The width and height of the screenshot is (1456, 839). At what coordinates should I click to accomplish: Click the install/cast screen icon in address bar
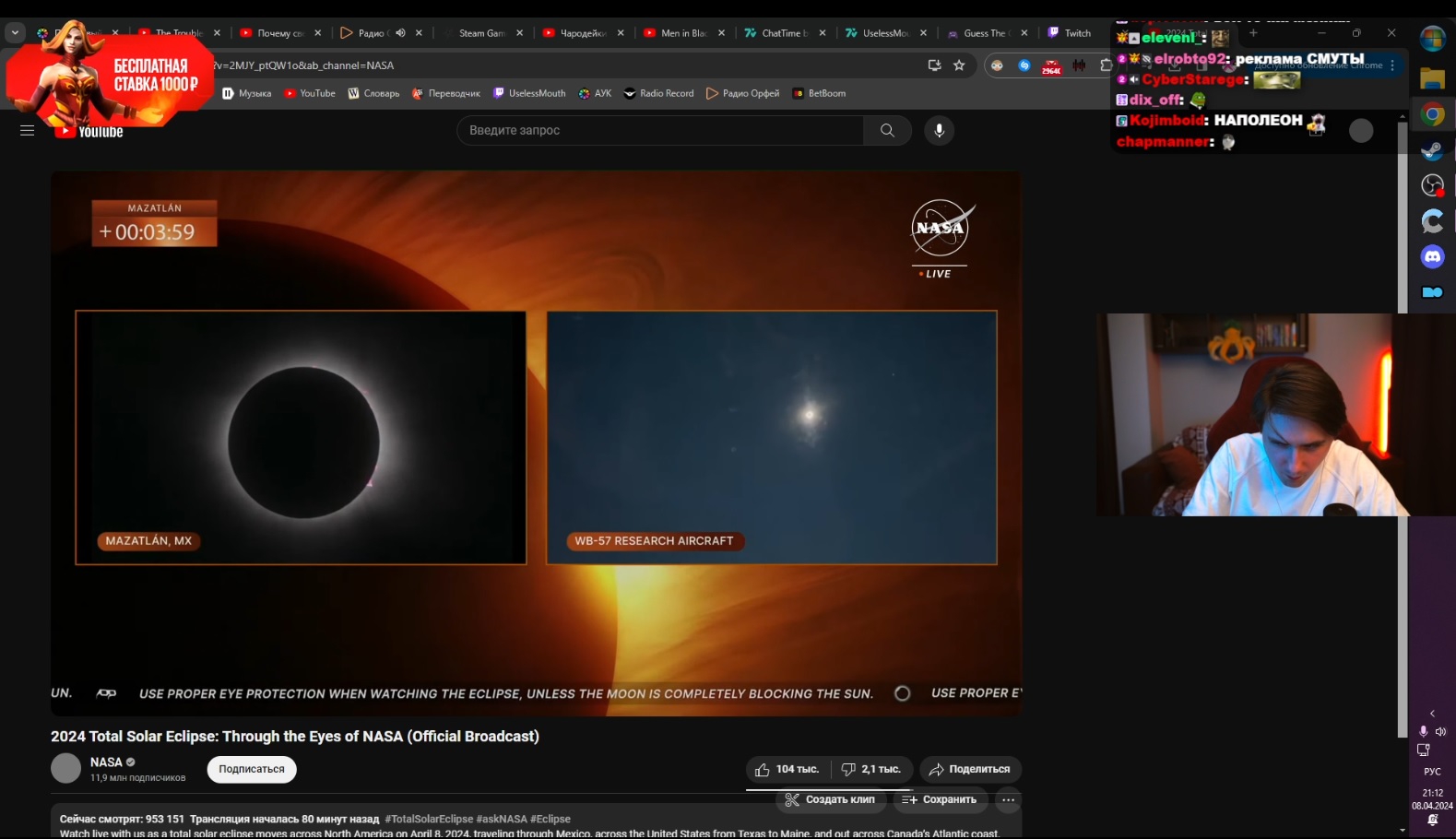click(x=934, y=65)
